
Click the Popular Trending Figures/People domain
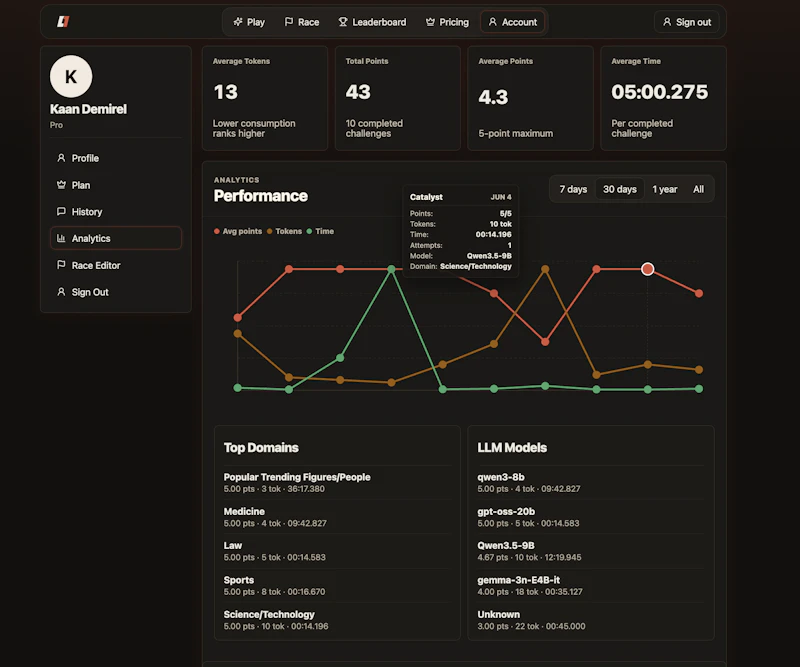(x=337, y=483)
